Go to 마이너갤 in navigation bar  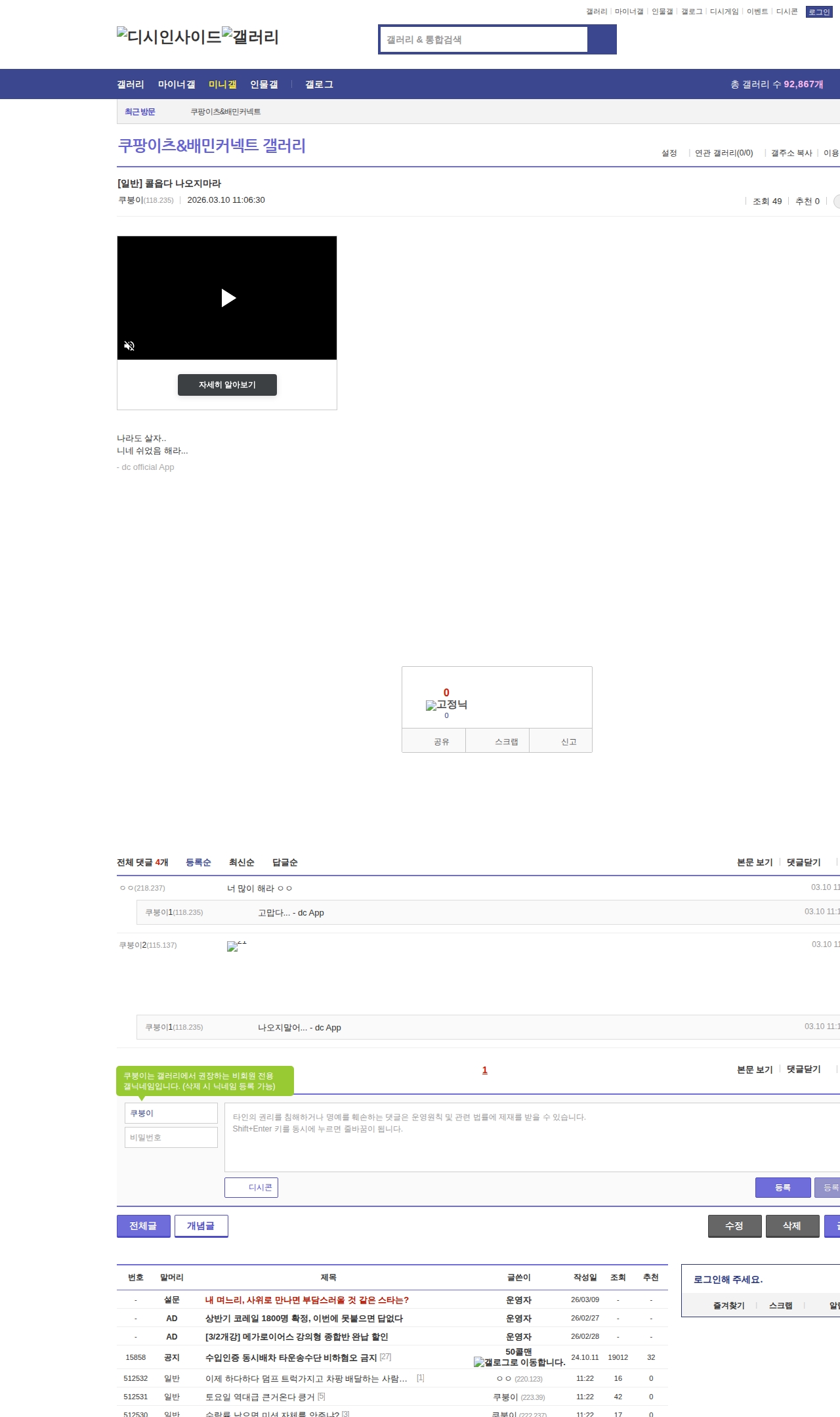177,85
